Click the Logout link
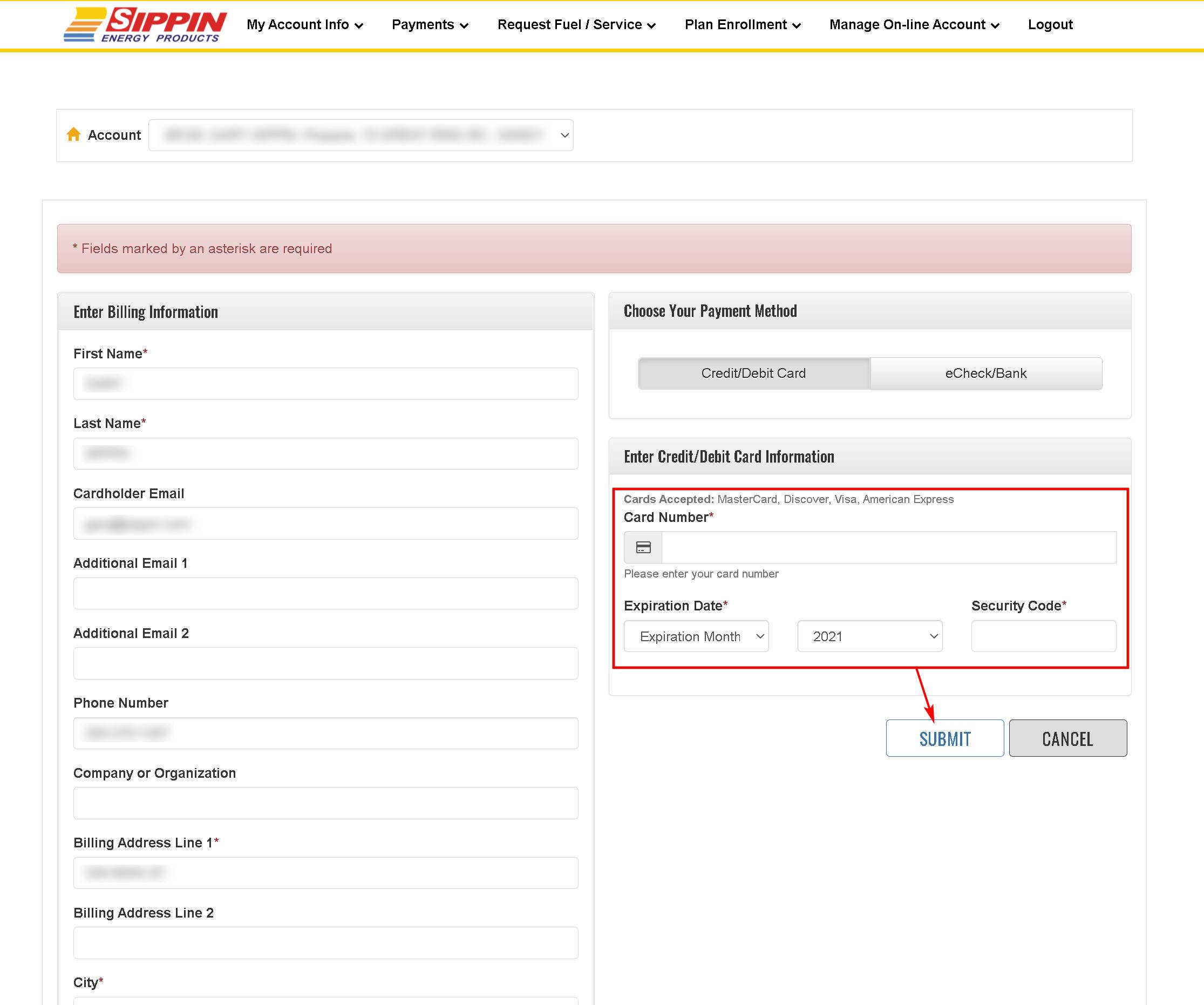 click(x=1050, y=25)
